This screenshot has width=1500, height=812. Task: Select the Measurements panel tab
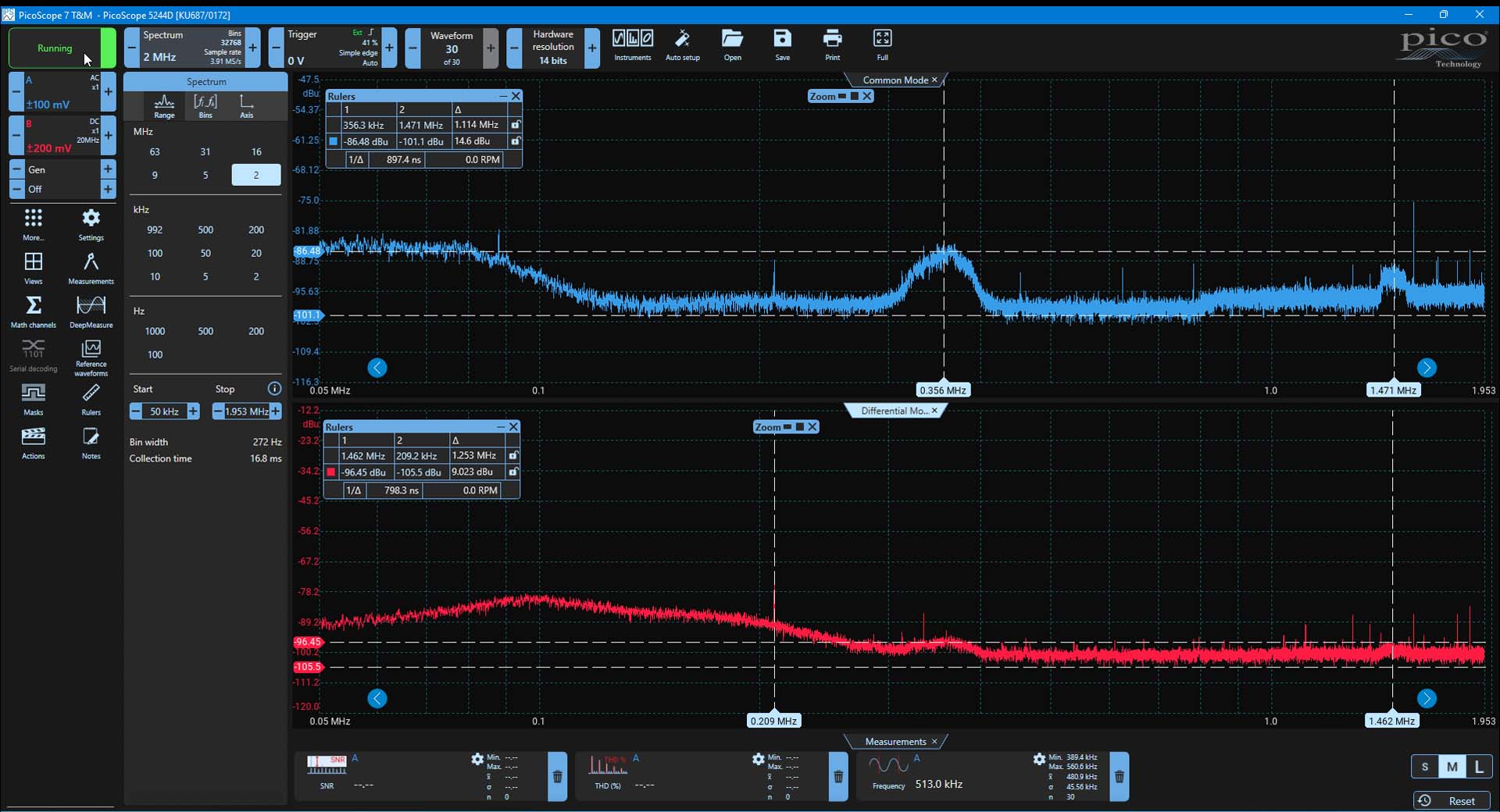tap(895, 742)
